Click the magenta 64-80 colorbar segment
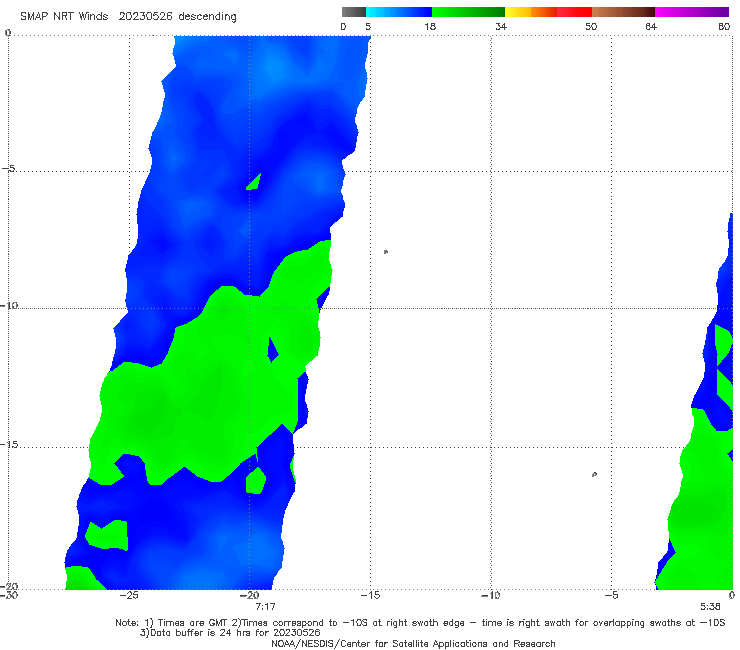Viewport: 740px width, 650px height. (692, 12)
